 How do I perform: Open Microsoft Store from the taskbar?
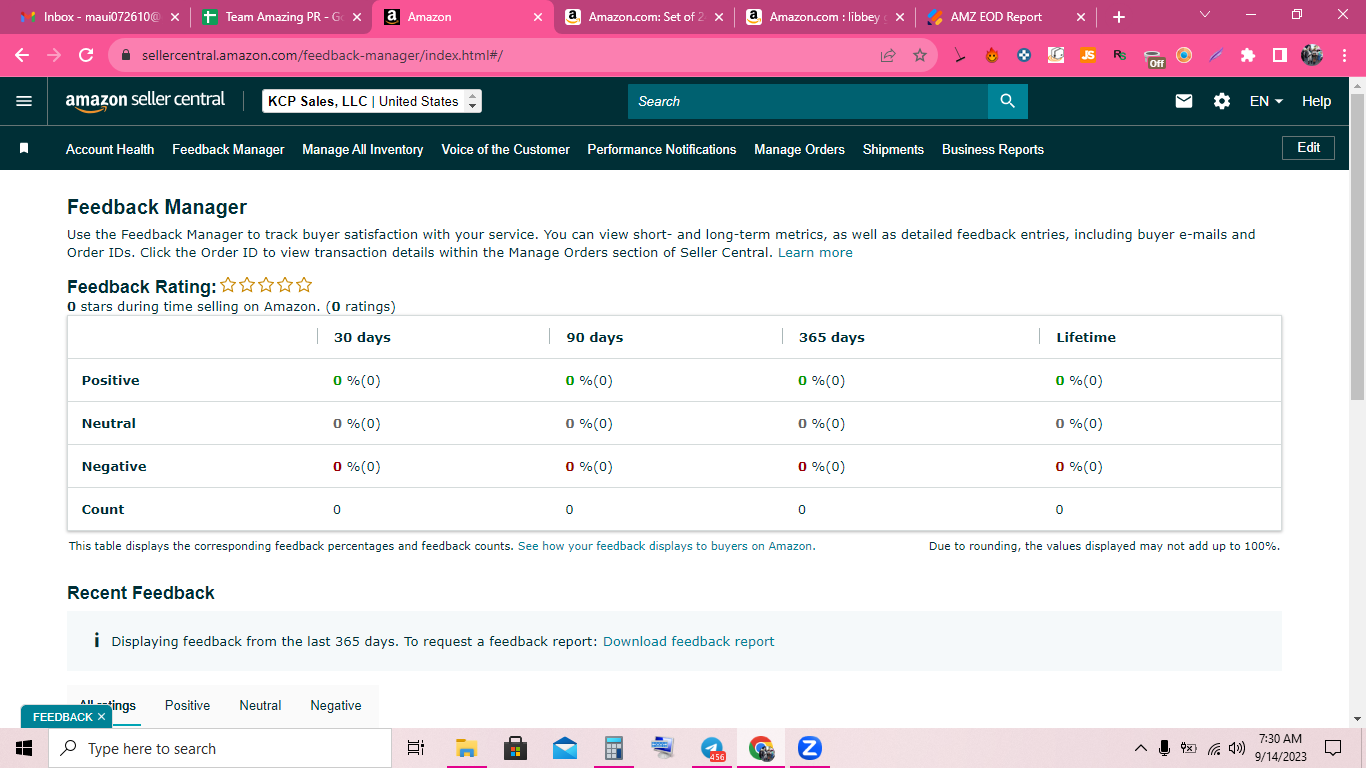(515, 748)
